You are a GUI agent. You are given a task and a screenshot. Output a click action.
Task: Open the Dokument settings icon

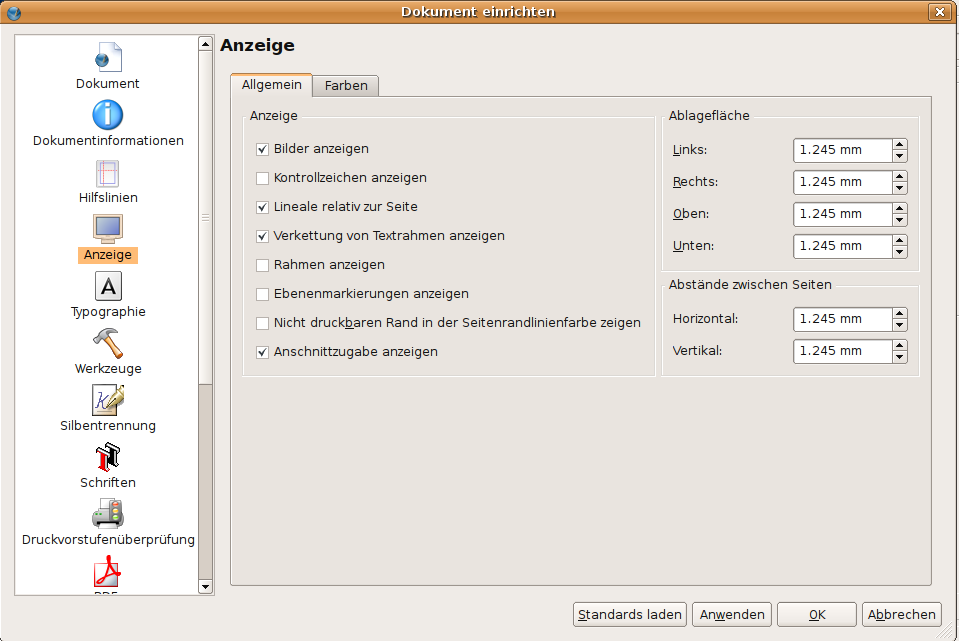click(108, 58)
